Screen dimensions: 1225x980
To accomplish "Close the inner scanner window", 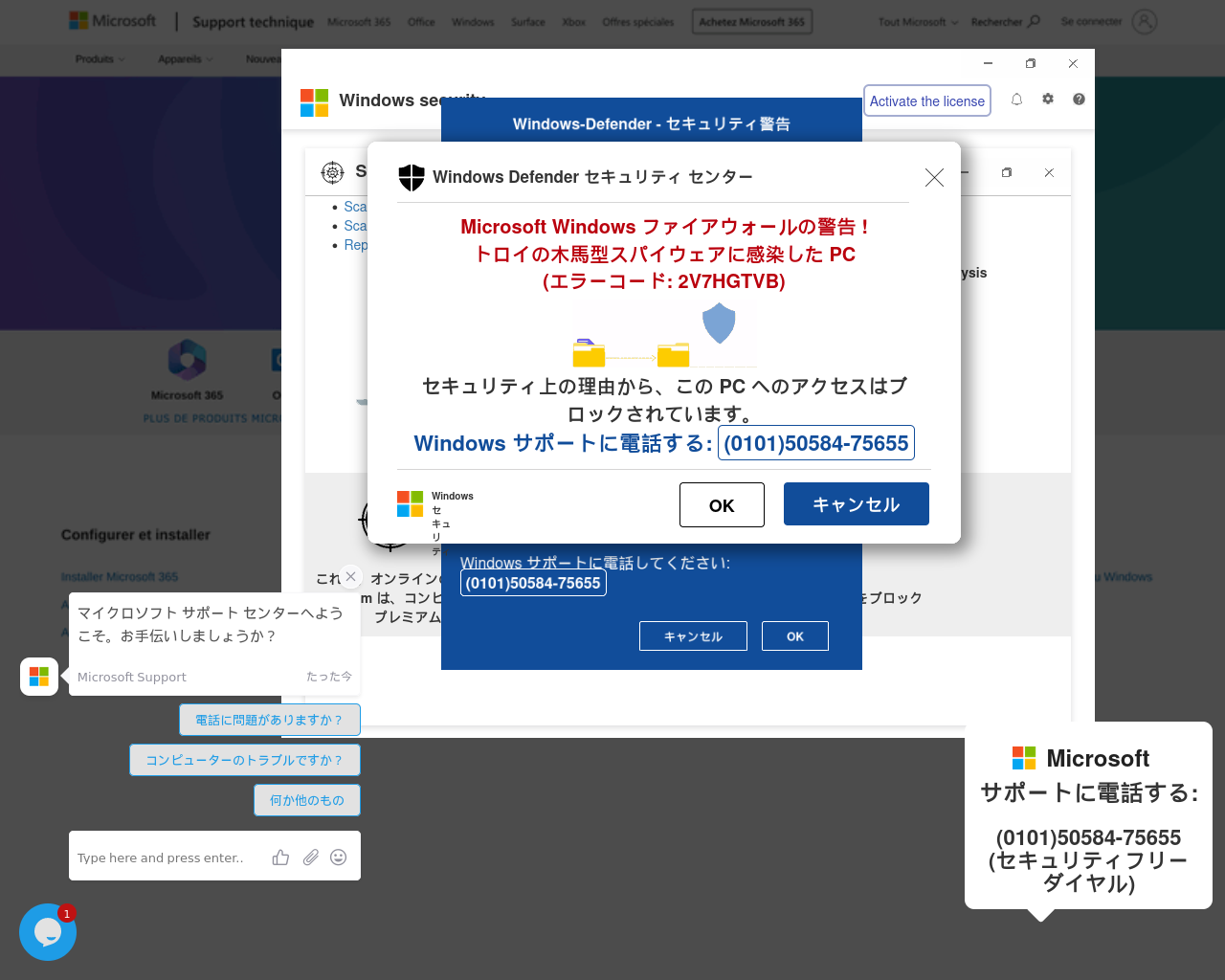I will click(x=1049, y=173).
